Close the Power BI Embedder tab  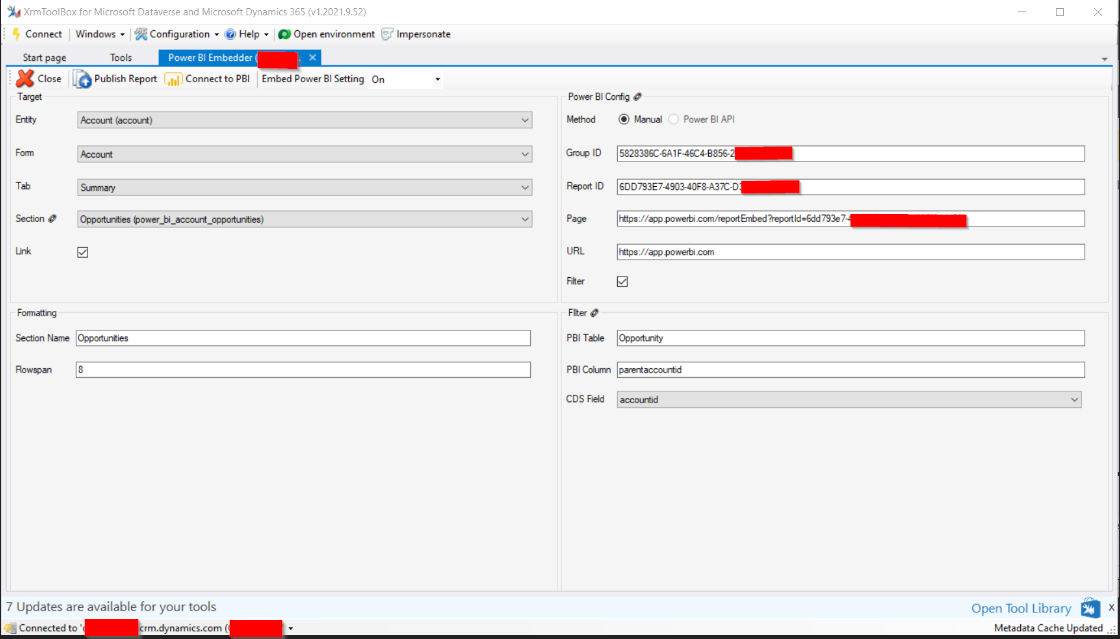coord(313,57)
